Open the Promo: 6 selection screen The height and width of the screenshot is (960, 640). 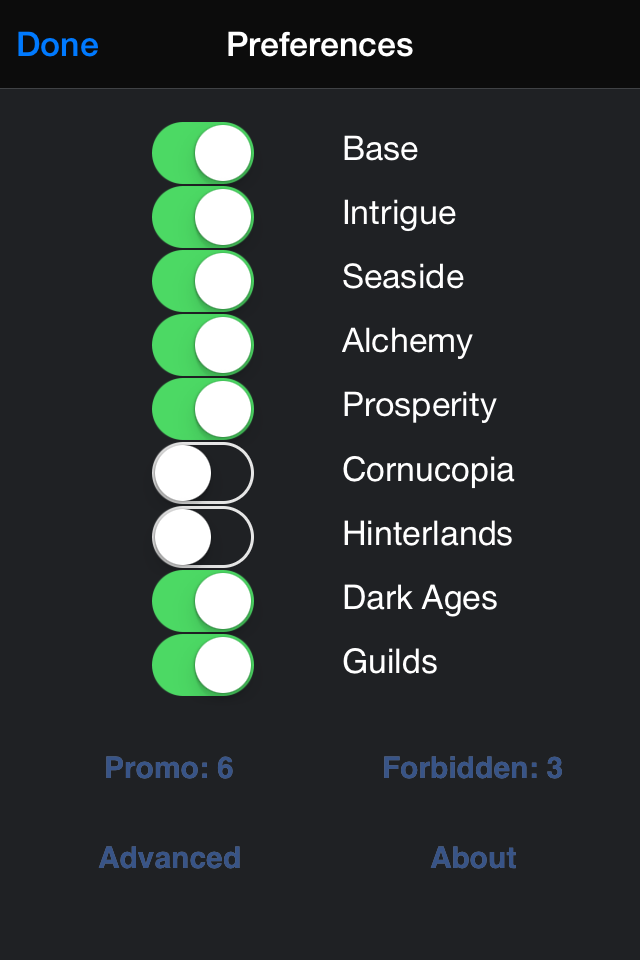168,768
